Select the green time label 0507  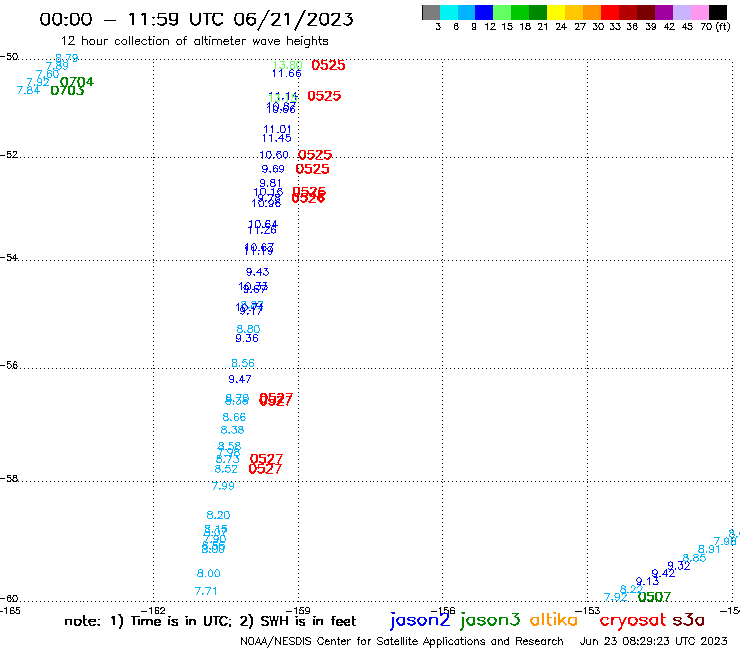[x=654, y=597]
